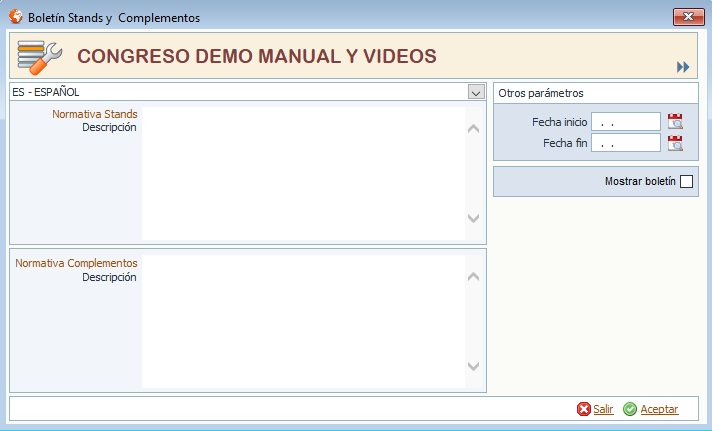Click the red Salir cross icon
The width and height of the screenshot is (712, 431).
(x=583, y=409)
